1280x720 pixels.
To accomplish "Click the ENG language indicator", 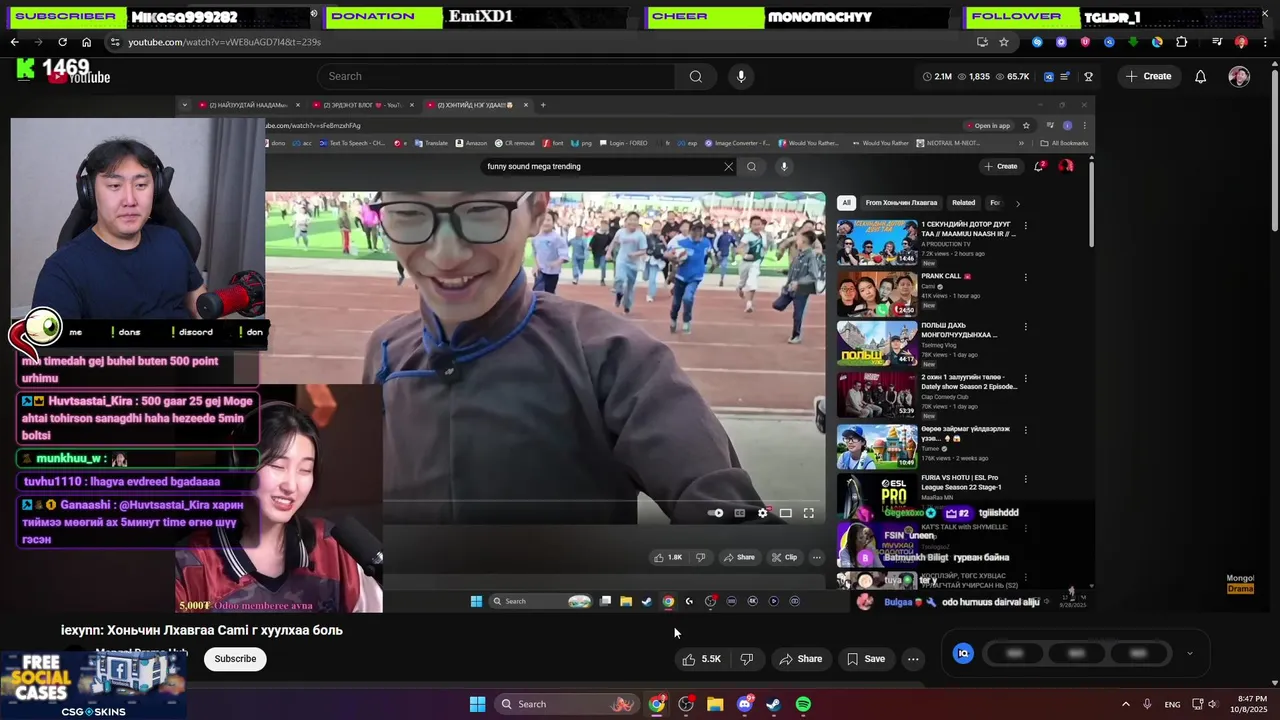I will (x=1172, y=704).
